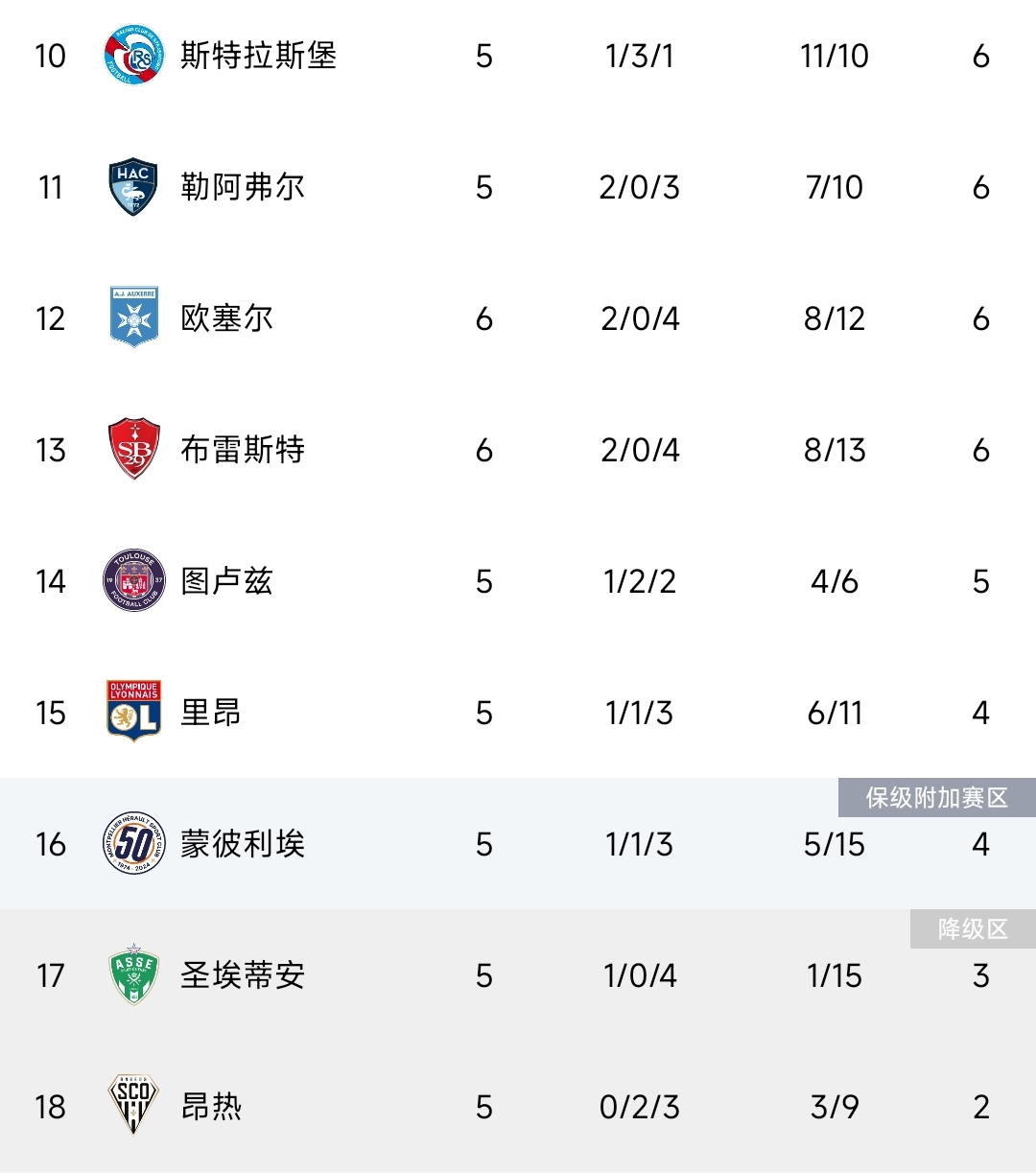The height and width of the screenshot is (1173, 1036).
Task: Tap the 圣埃蒂安 goals figure 1/15
Action: pos(835,975)
